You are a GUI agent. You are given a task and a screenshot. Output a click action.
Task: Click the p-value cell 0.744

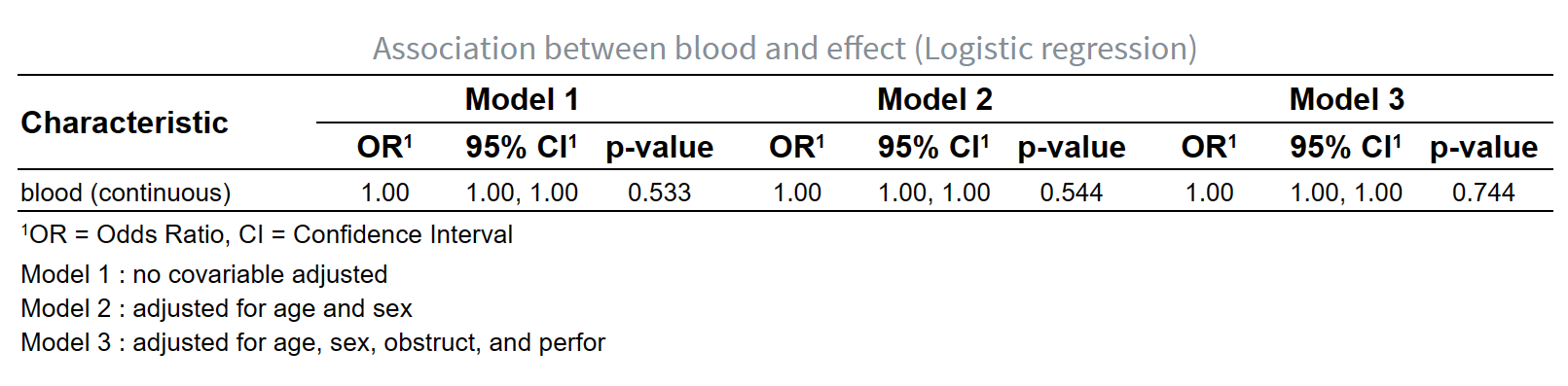[1483, 193]
